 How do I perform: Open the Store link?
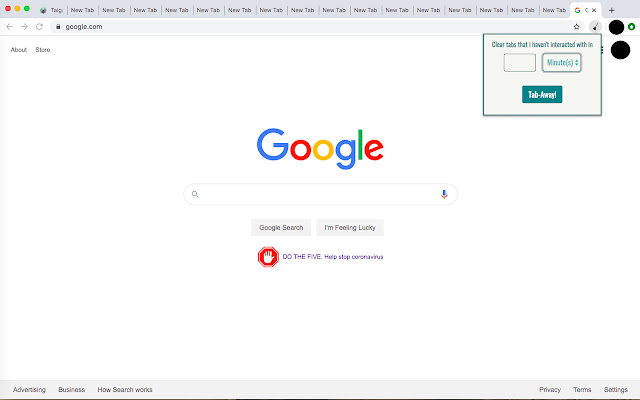(x=43, y=50)
